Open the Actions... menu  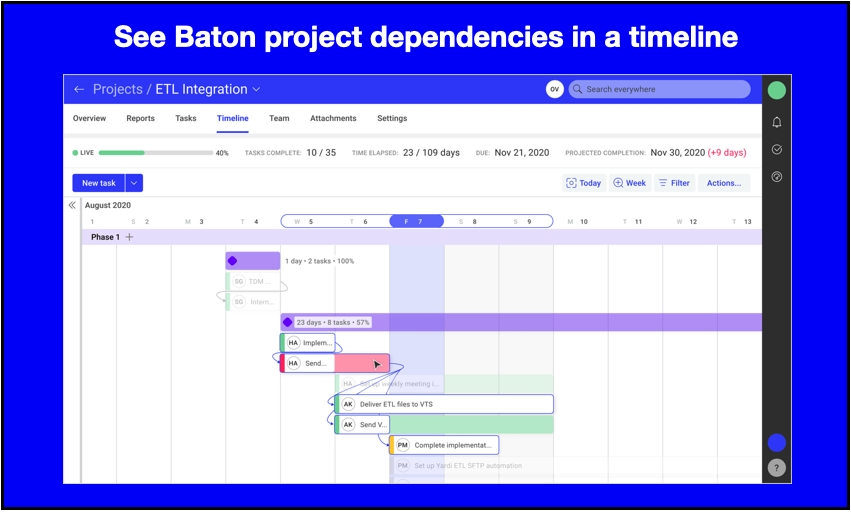click(x=724, y=183)
